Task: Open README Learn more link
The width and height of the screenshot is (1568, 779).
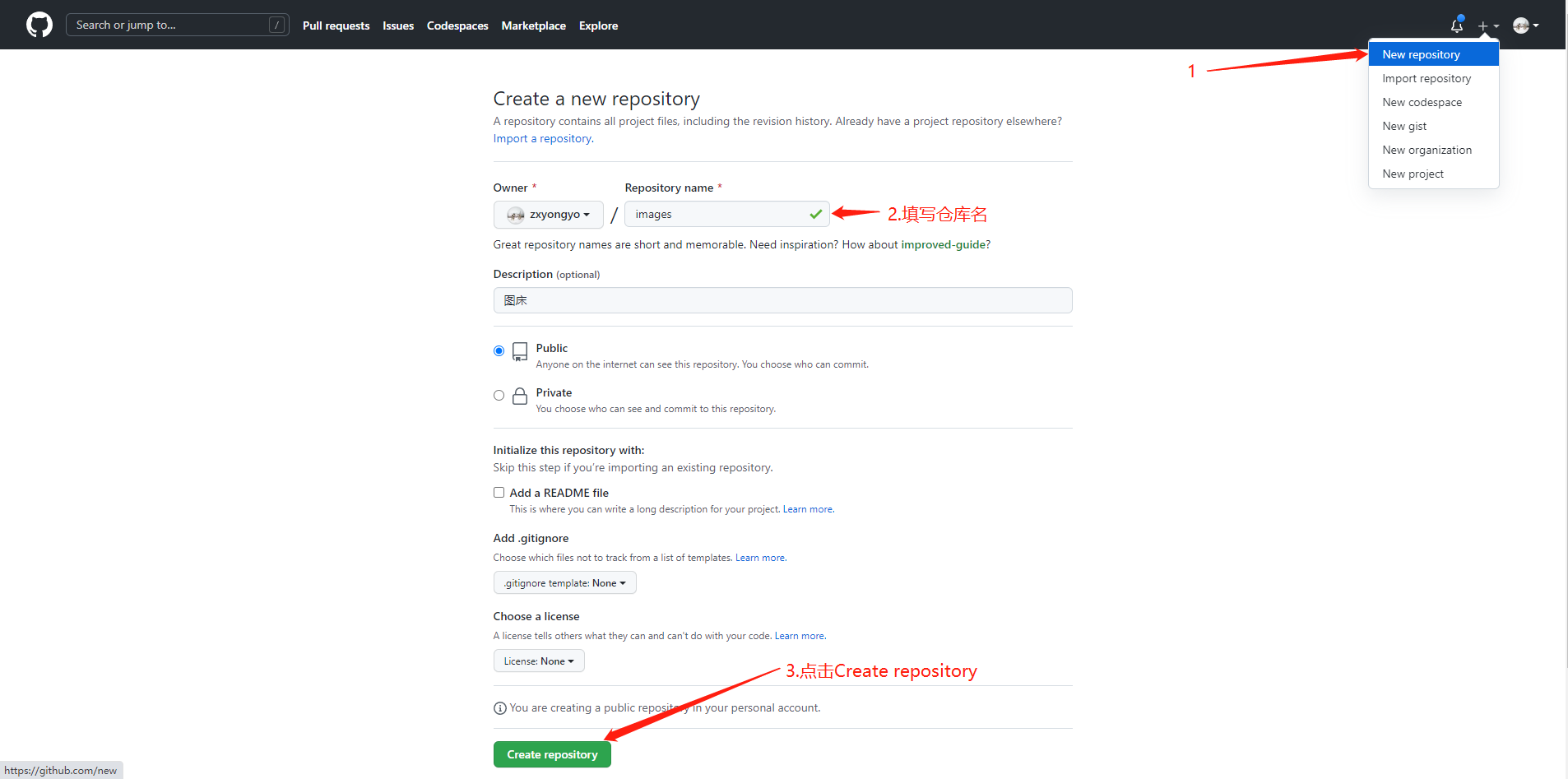Action: [808, 509]
